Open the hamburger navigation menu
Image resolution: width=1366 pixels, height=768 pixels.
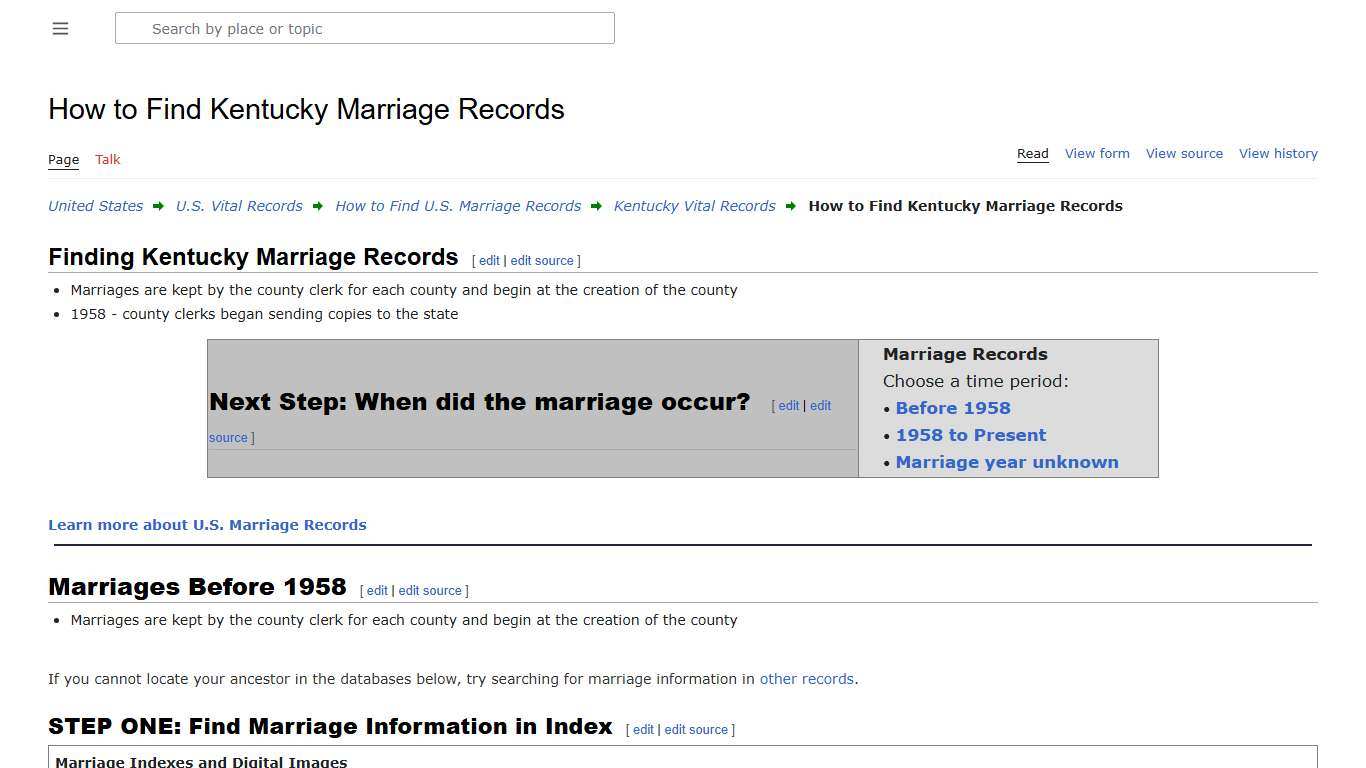point(60,28)
